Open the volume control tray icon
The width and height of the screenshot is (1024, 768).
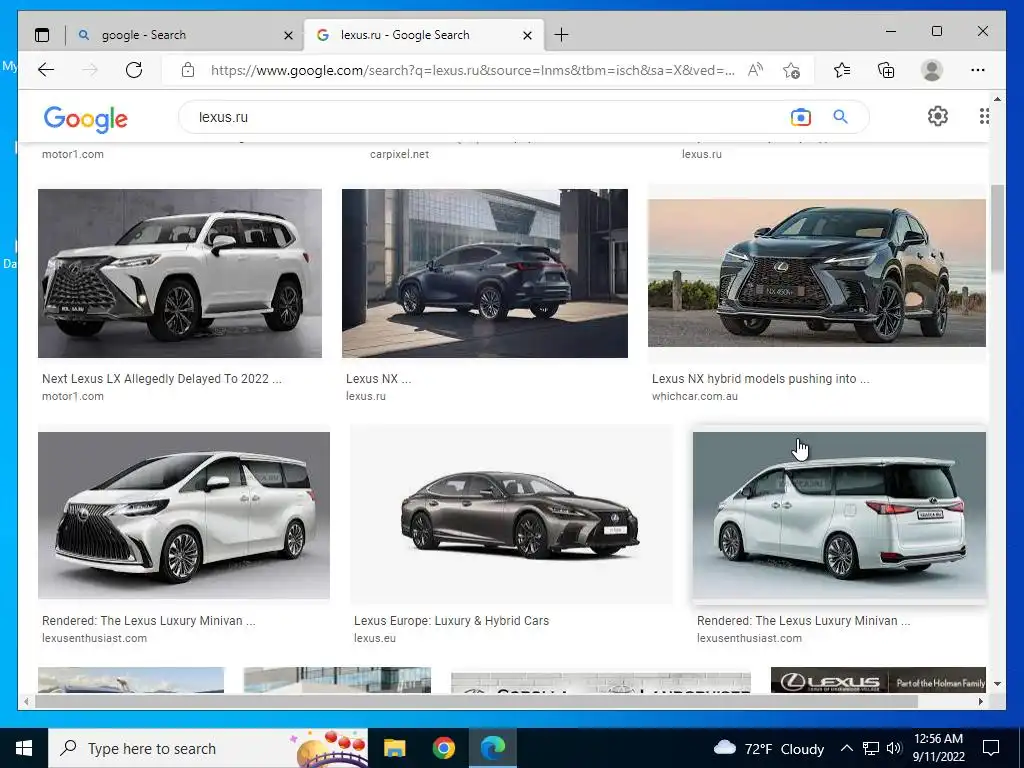[x=894, y=749]
